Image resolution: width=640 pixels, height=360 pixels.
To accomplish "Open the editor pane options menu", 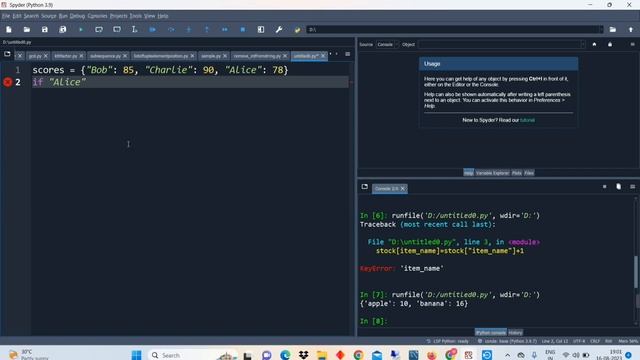I will click(x=347, y=54).
